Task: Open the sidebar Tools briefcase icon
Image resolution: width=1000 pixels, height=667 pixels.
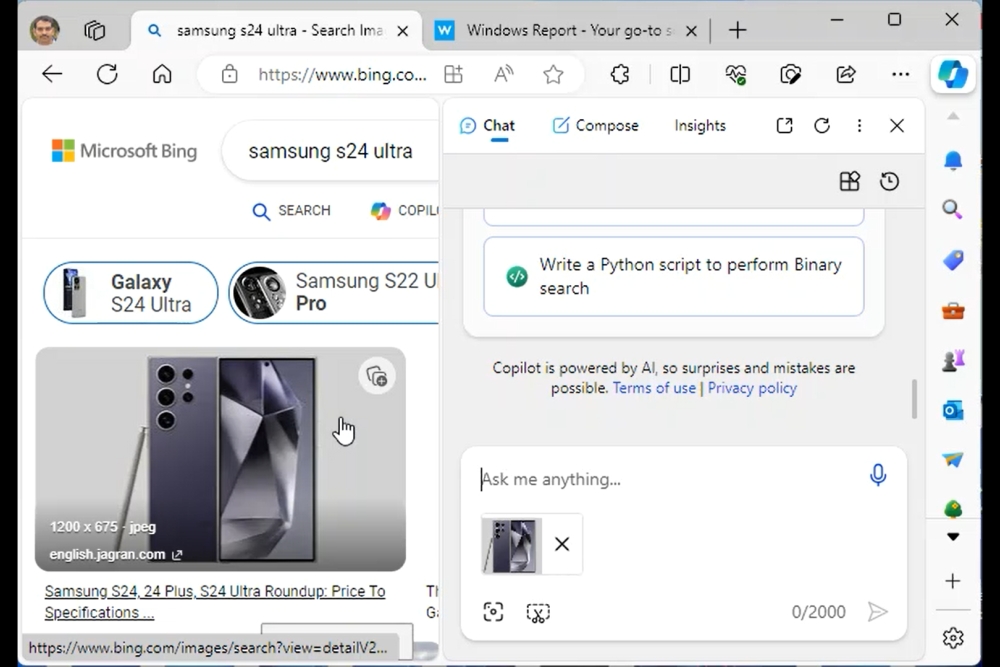Action: coord(953,311)
